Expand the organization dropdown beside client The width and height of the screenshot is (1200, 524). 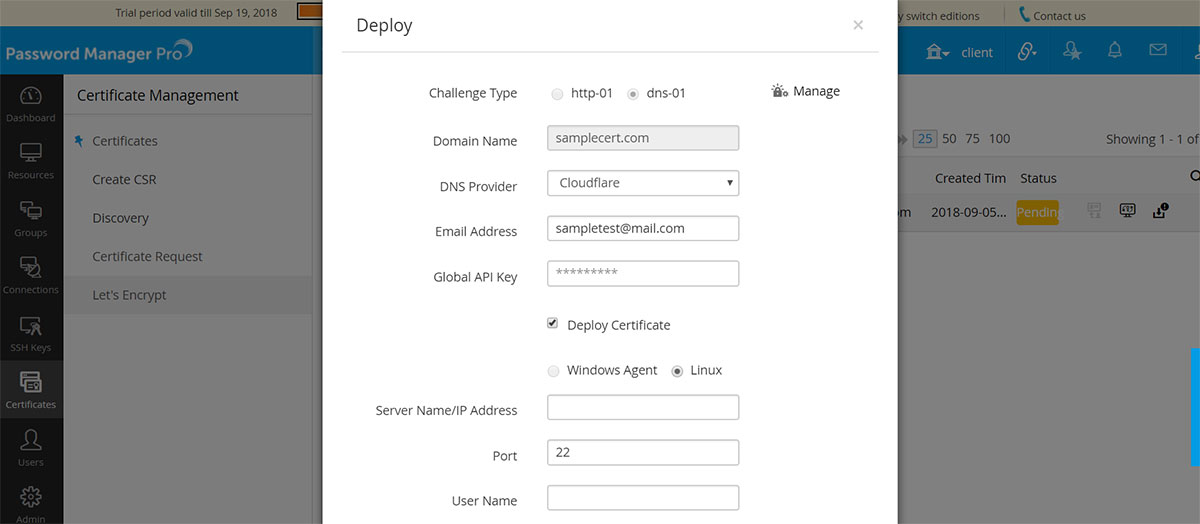[937, 52]
